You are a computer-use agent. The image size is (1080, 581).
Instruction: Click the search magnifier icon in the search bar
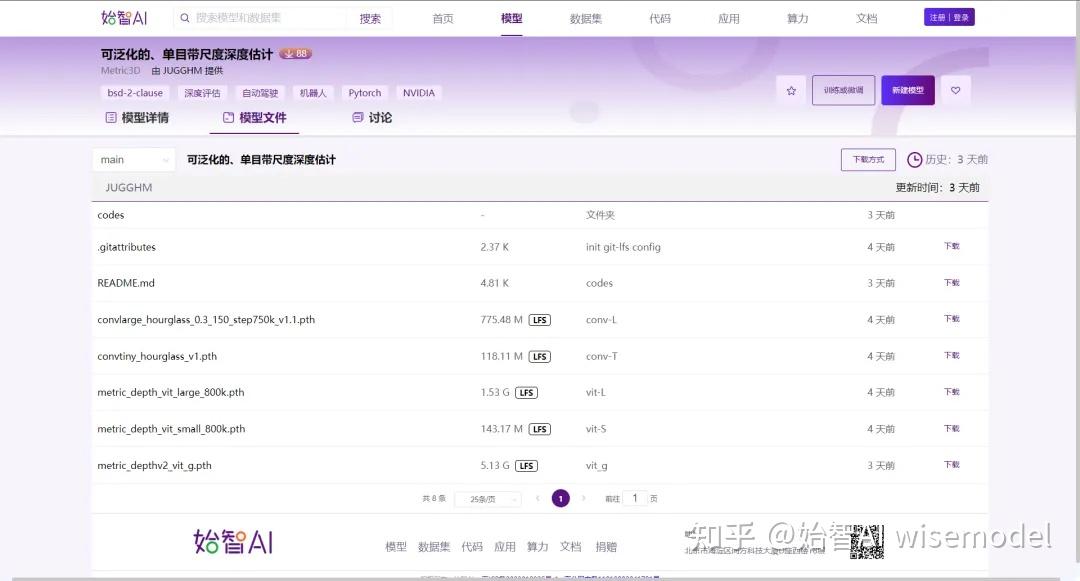[184, 17]
